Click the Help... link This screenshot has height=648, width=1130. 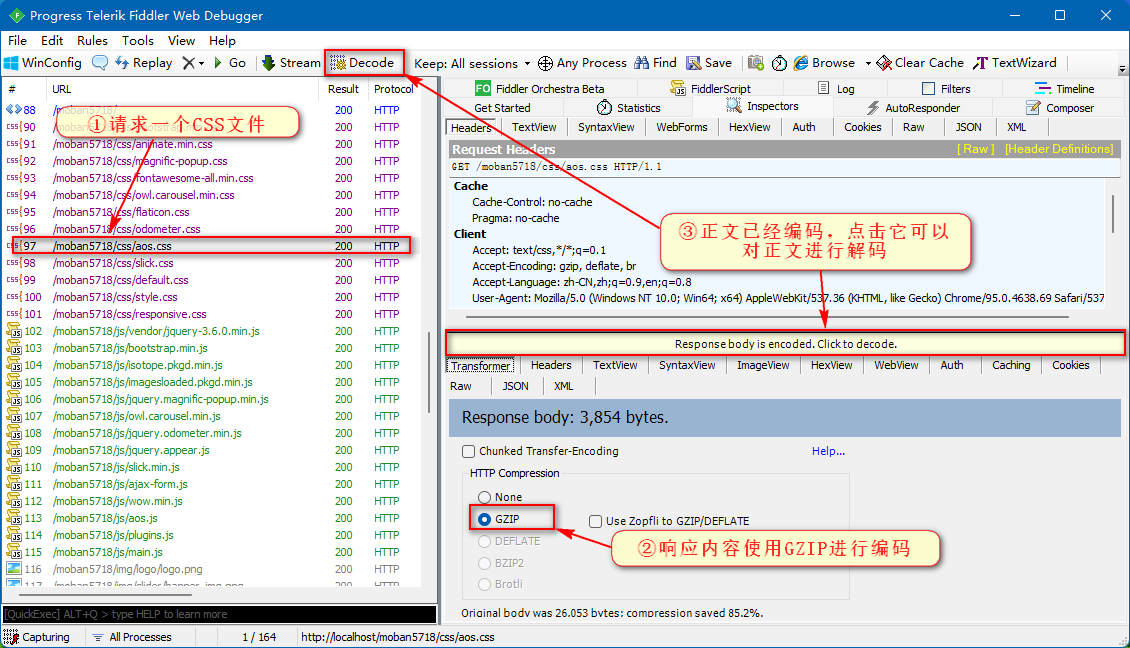[x=828, y=451]
